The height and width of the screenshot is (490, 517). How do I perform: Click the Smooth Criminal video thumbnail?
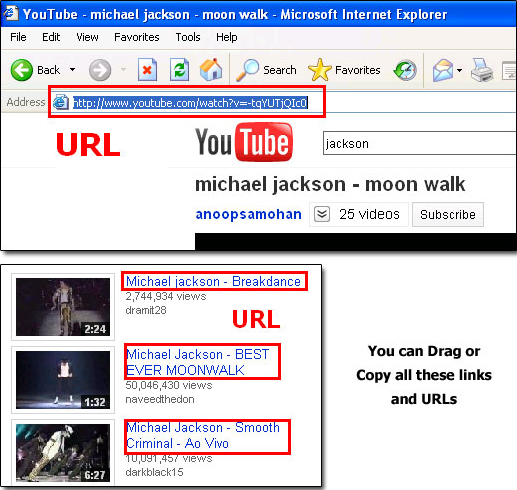pos(63,453)
